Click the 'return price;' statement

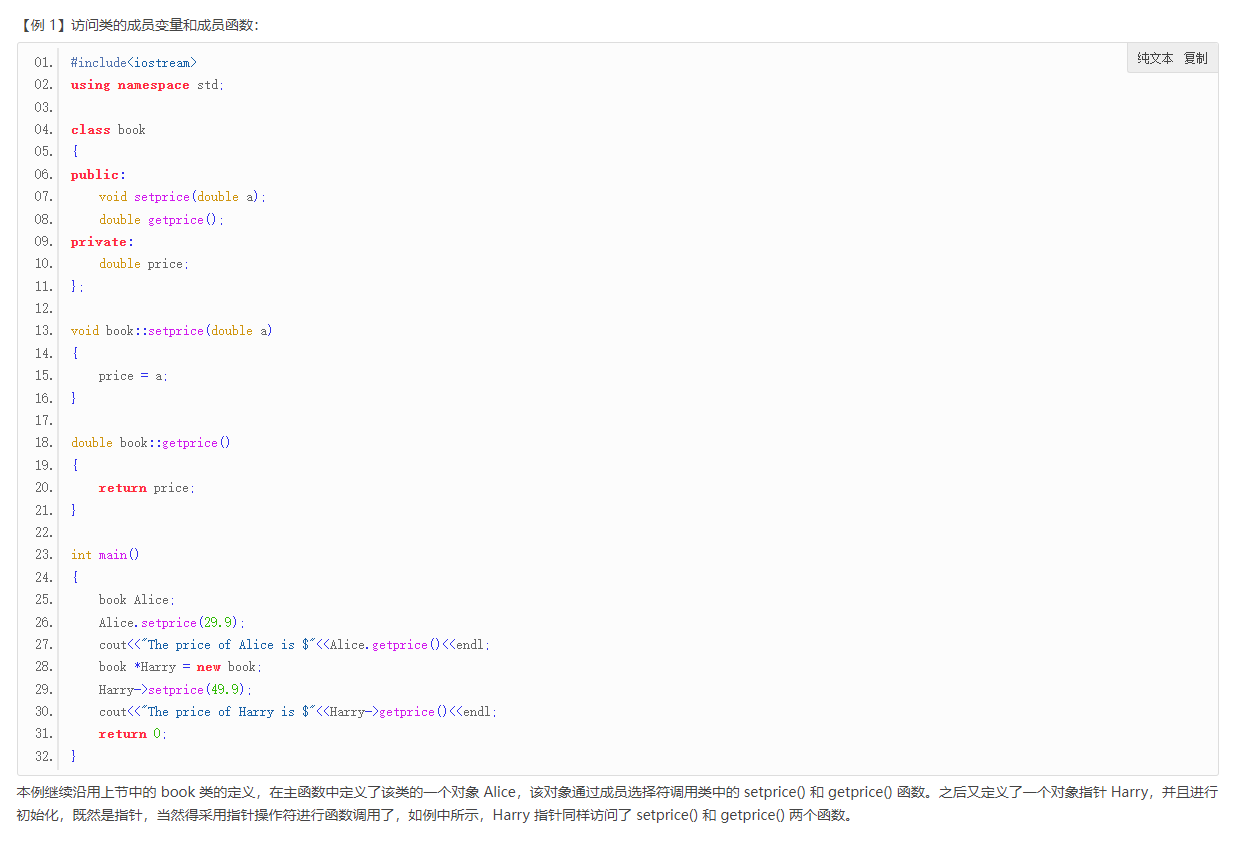coord(147,488)
